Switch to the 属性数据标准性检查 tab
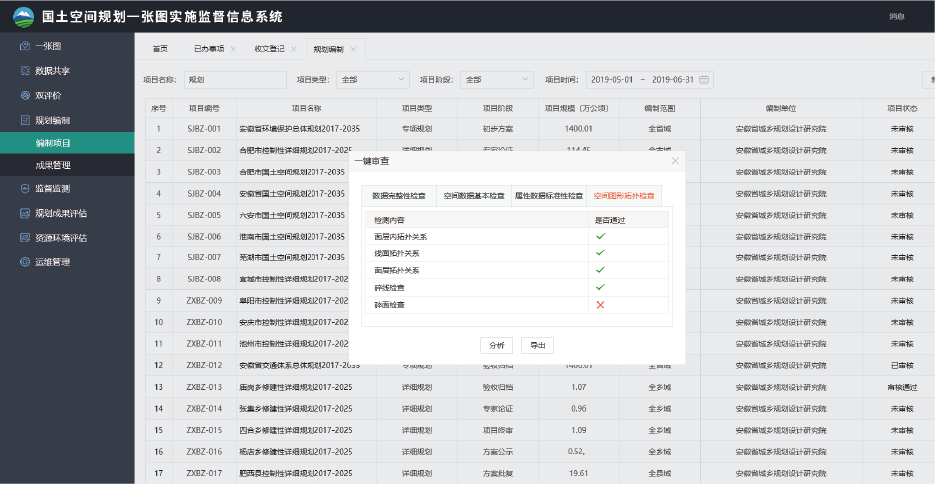The height and width of the screenshot is (485, 935). [x=548, y=196]
